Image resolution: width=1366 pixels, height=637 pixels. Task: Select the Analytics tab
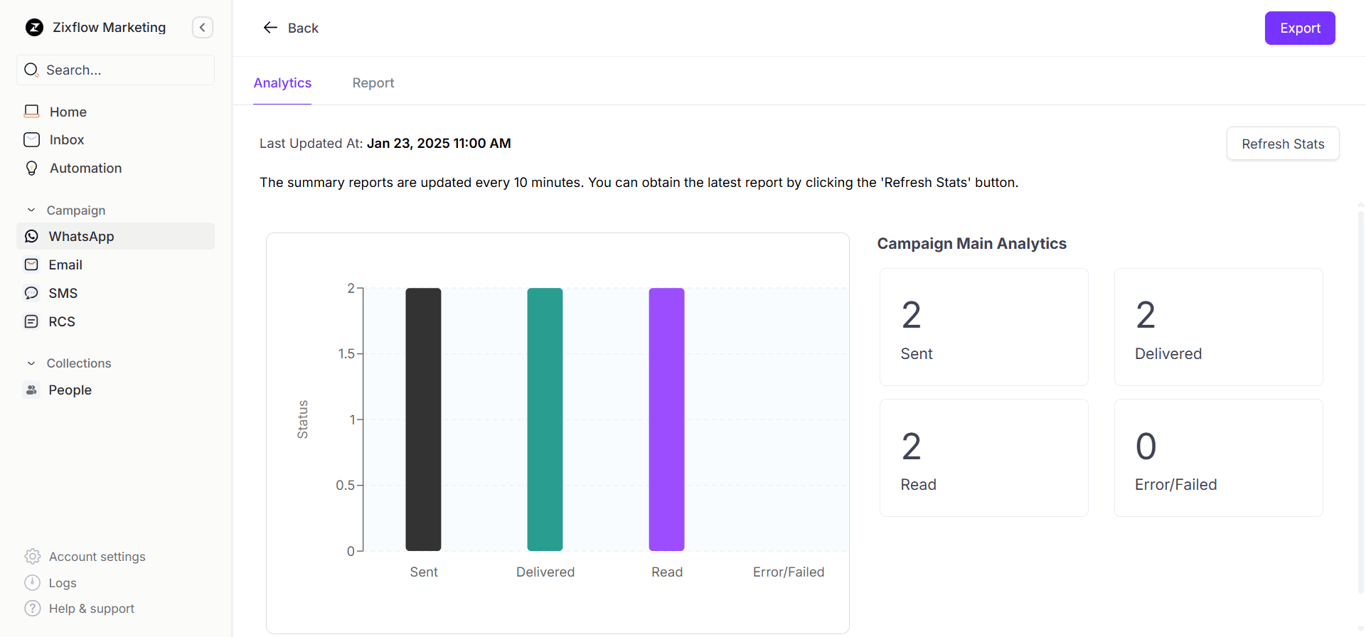point(282,83)
